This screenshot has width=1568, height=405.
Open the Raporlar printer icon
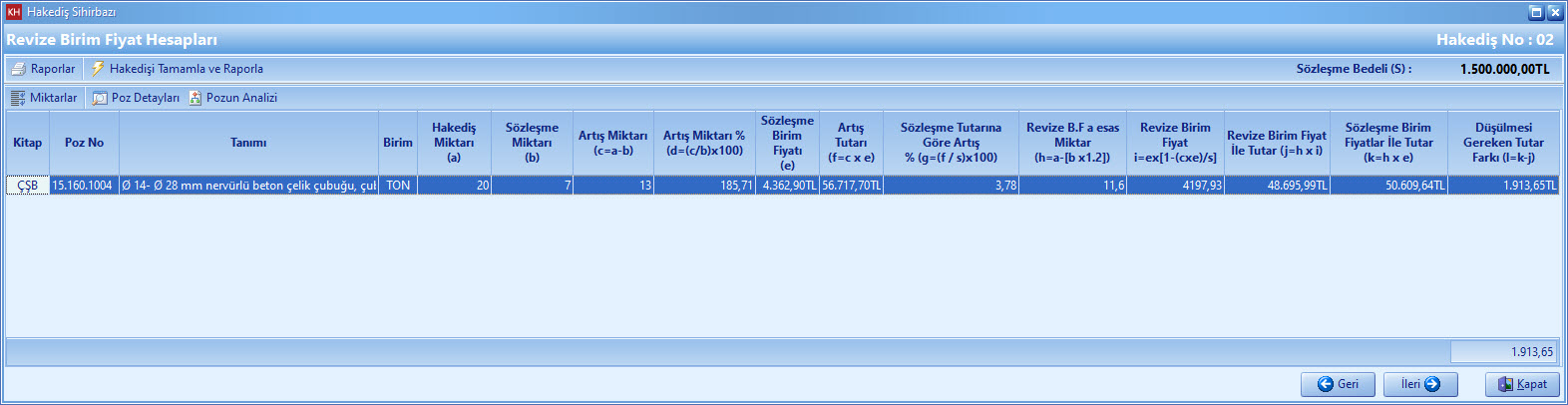(x=18, y=69)
